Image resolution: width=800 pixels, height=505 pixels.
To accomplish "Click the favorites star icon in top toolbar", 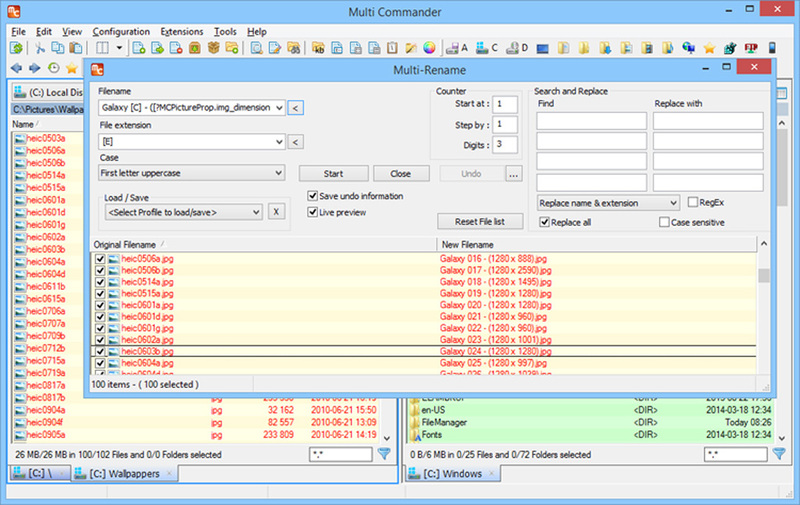I will click(x=709, y=48).
